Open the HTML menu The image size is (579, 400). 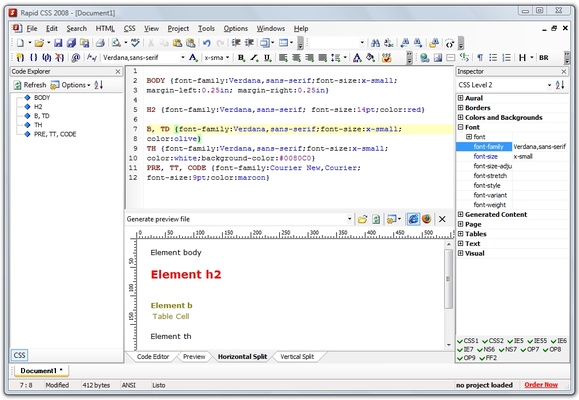(105, 28)
